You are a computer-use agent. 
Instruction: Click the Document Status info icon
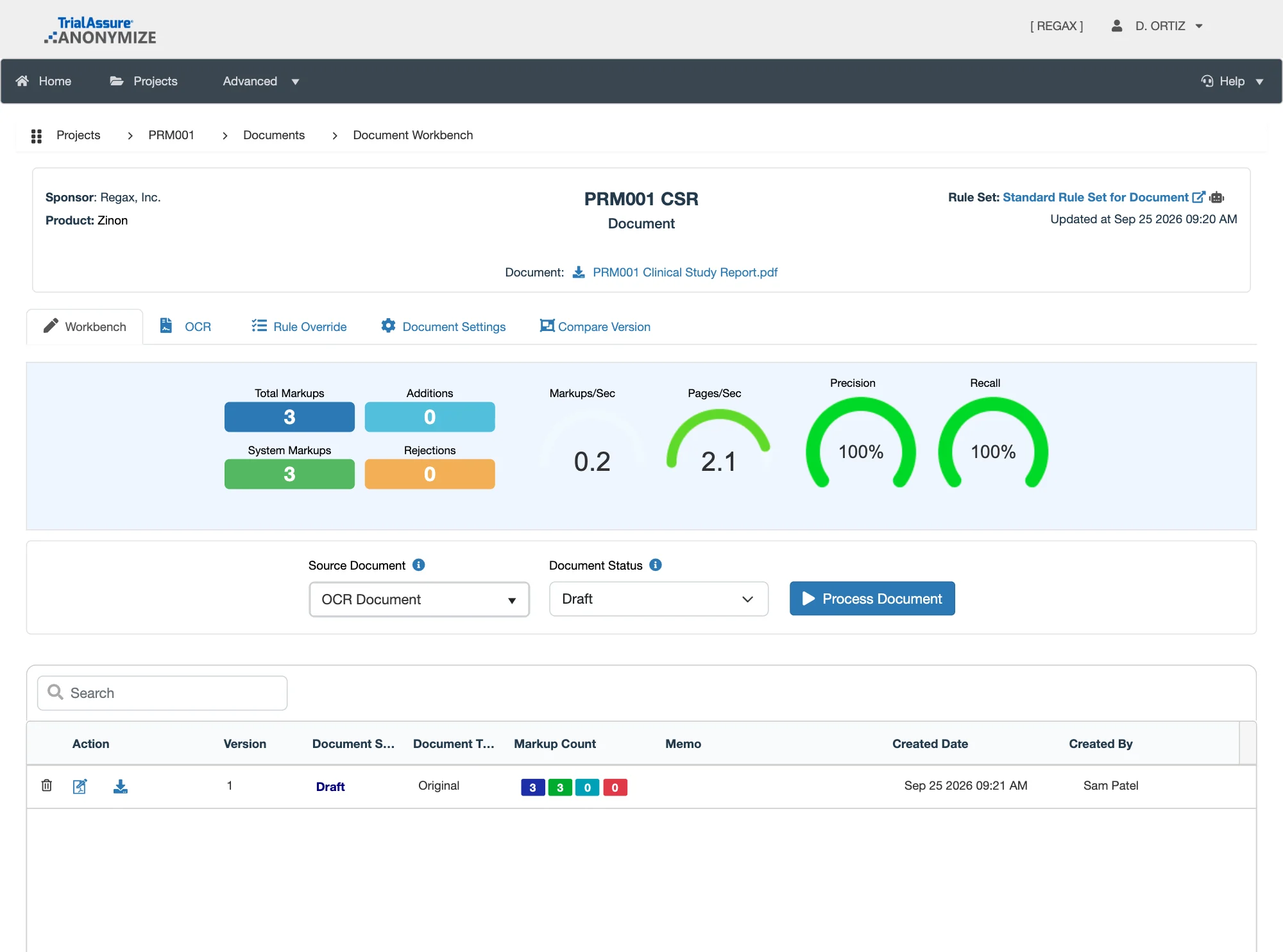tap(656, 565)
